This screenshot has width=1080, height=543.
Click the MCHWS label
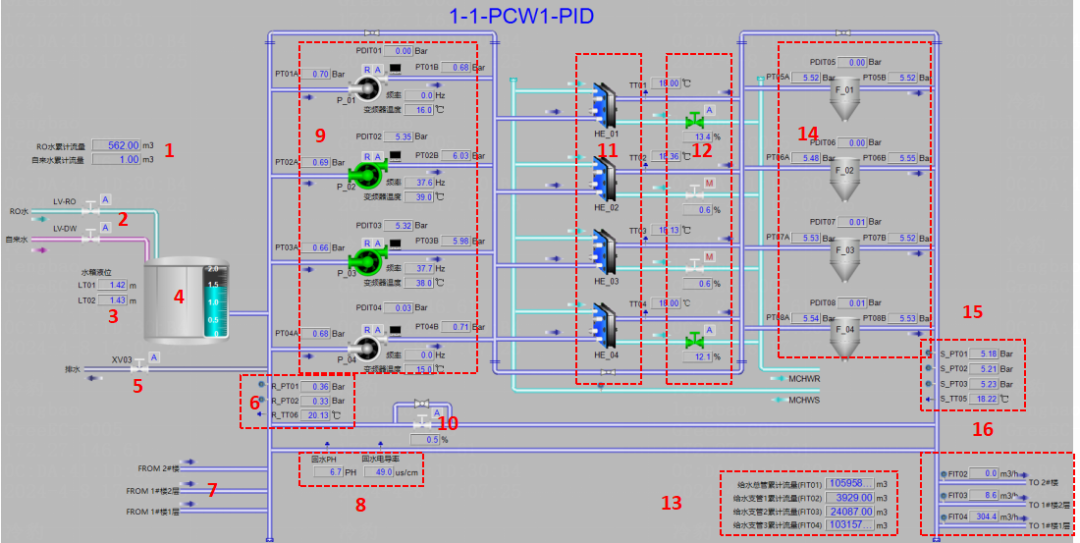804,400
